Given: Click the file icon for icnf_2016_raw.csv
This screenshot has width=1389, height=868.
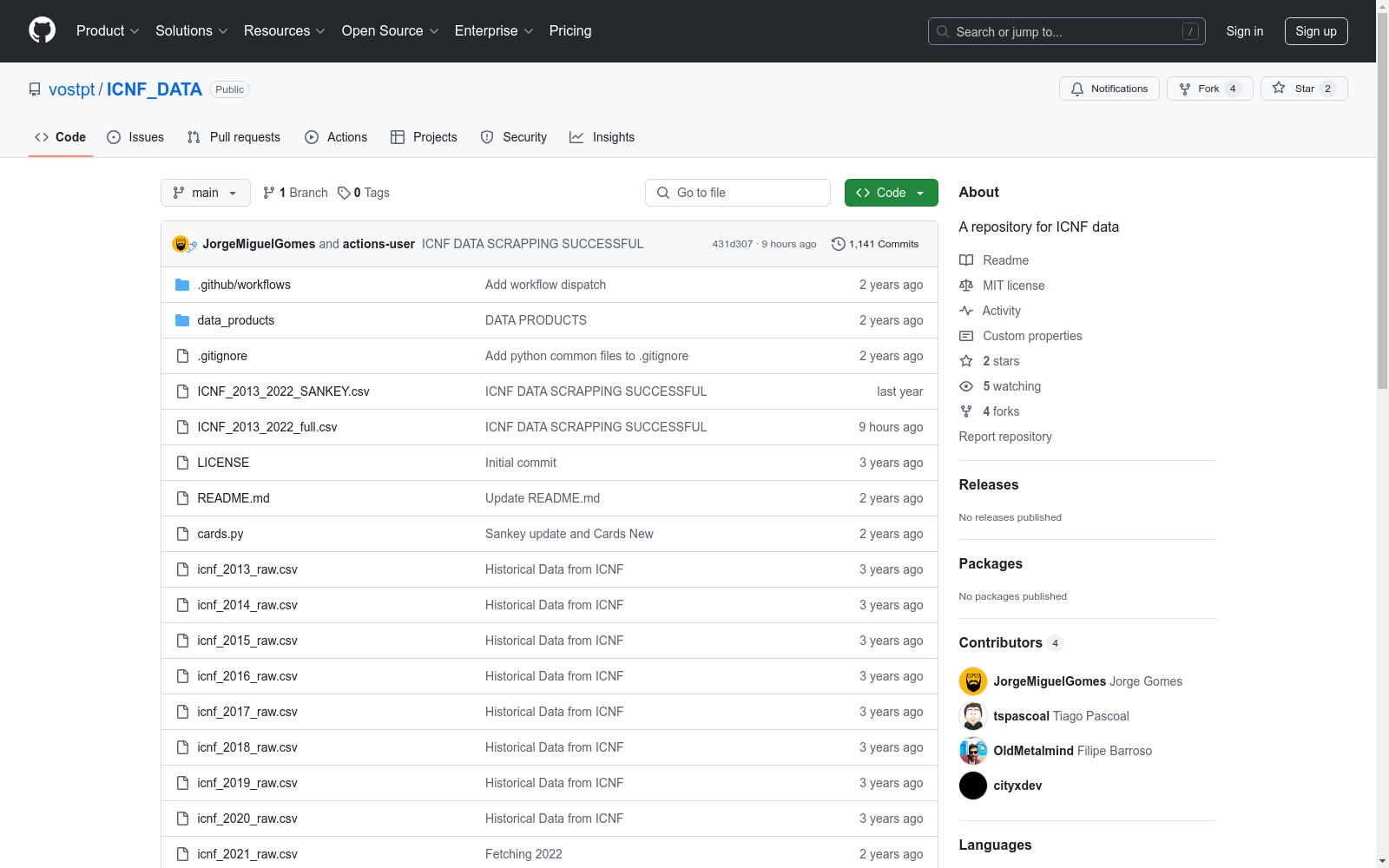Looking at the screenshot, I should click(x=182, y=676).
